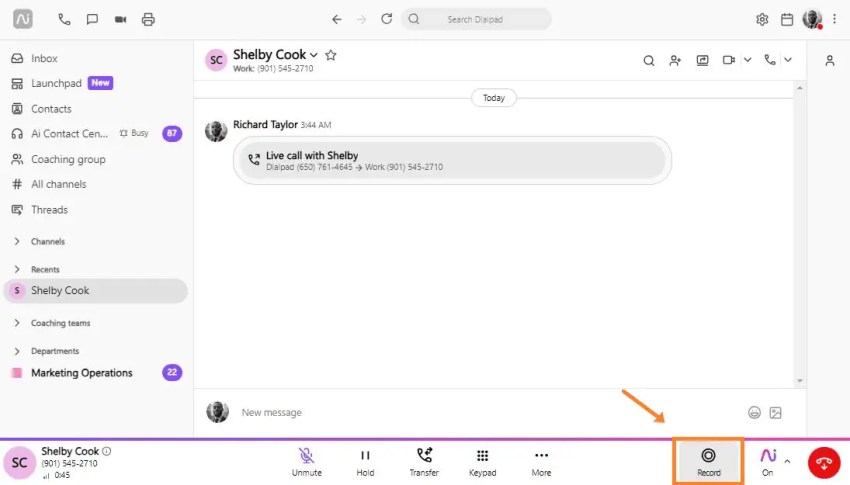Click the SC avatar in call bar
Screen dimensions: 850x485
[x=20, y=463]
